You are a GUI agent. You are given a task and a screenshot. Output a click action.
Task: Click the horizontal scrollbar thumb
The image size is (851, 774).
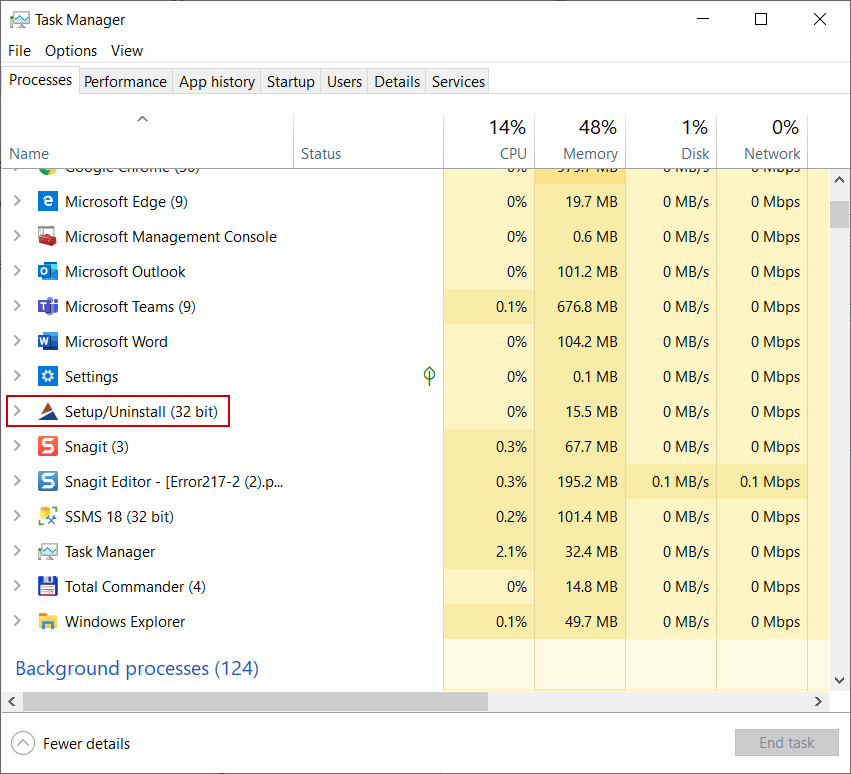(x=255, y=701)
